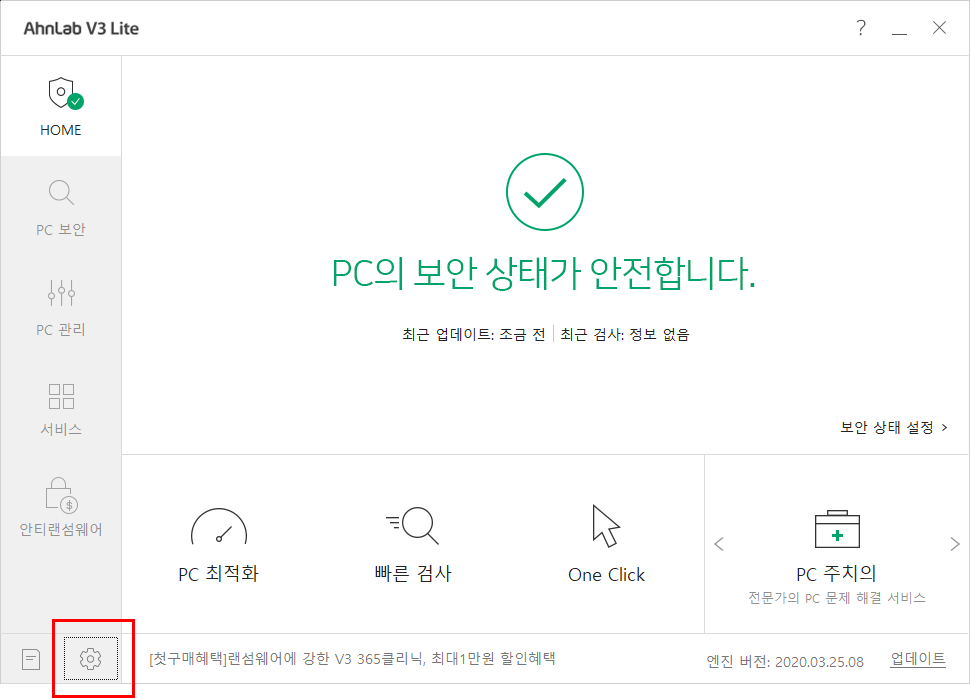Open the PC 보안 section
970x698 pixels.
(x=61, y=208)
